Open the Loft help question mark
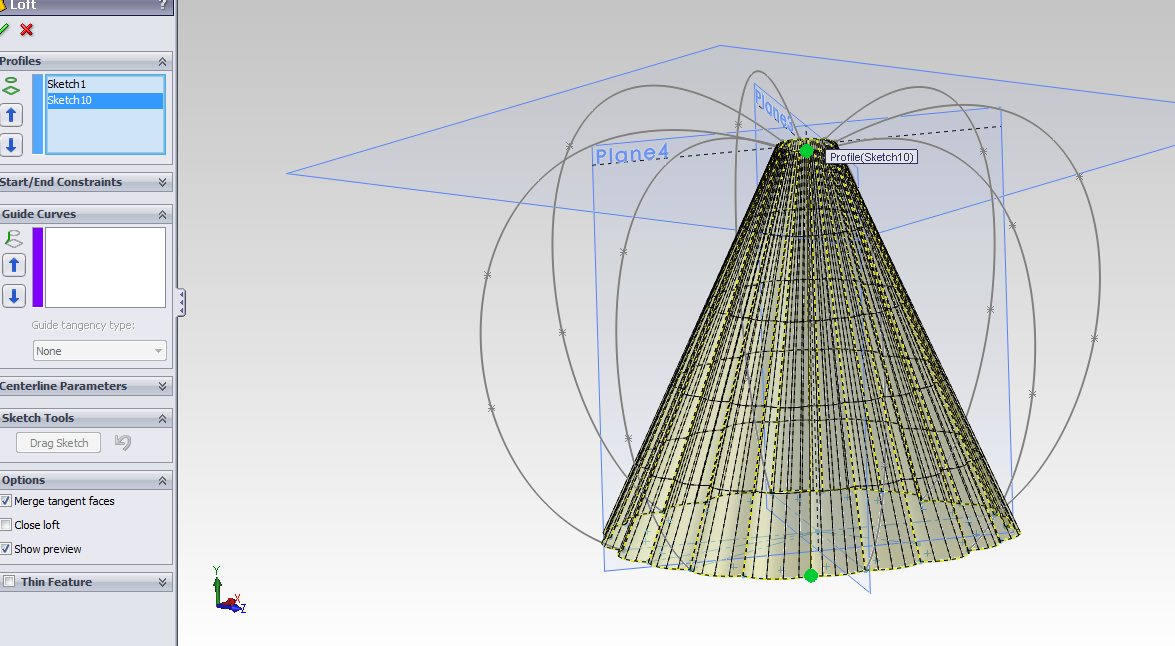Image resolution: width=1175 pixels, height=646 pixels. 163,5
